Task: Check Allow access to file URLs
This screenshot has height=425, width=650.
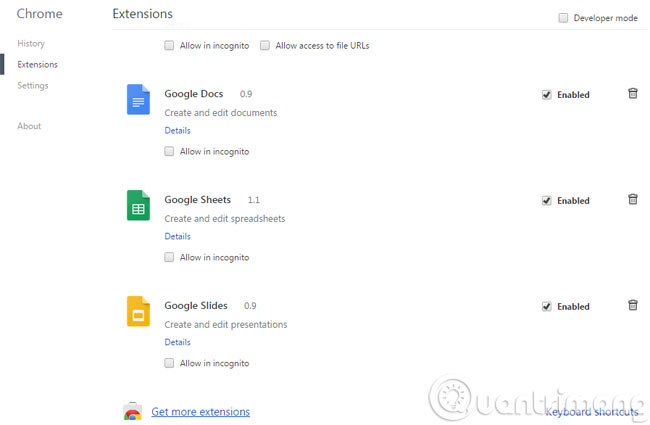Action: pos(265,45)
